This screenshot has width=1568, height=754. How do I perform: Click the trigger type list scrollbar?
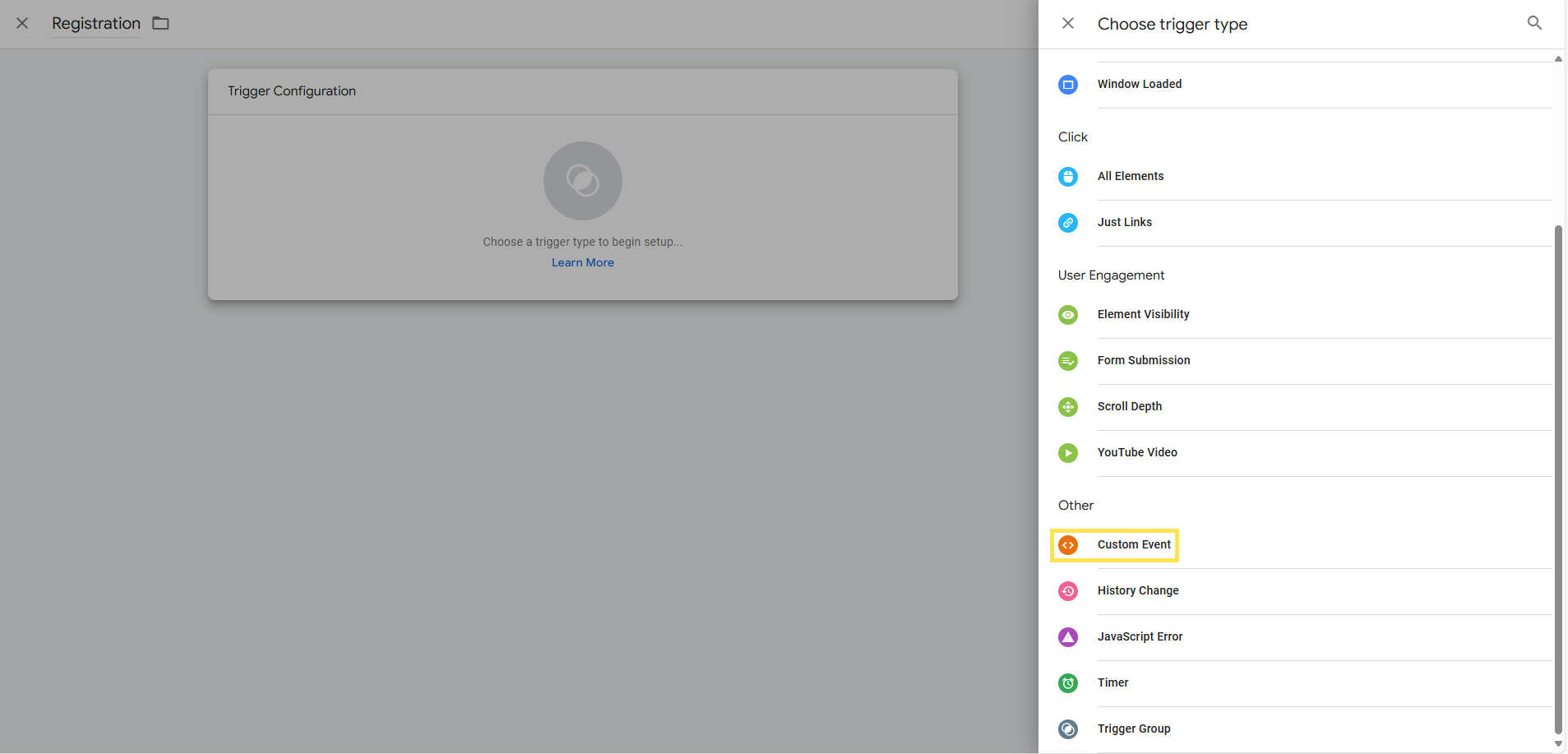pyautogui.click(x=1557, y=477)
